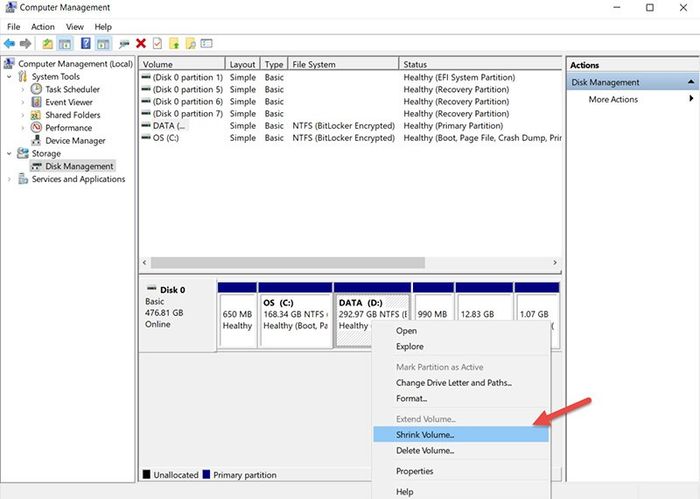Select the (Disk 0 partition 6) row
This screenshot has width=700, height=499.
(x=350, y=101)
